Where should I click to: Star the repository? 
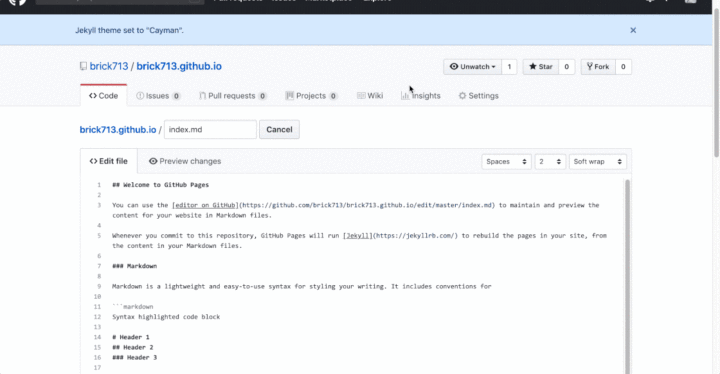tap(540, 67)
